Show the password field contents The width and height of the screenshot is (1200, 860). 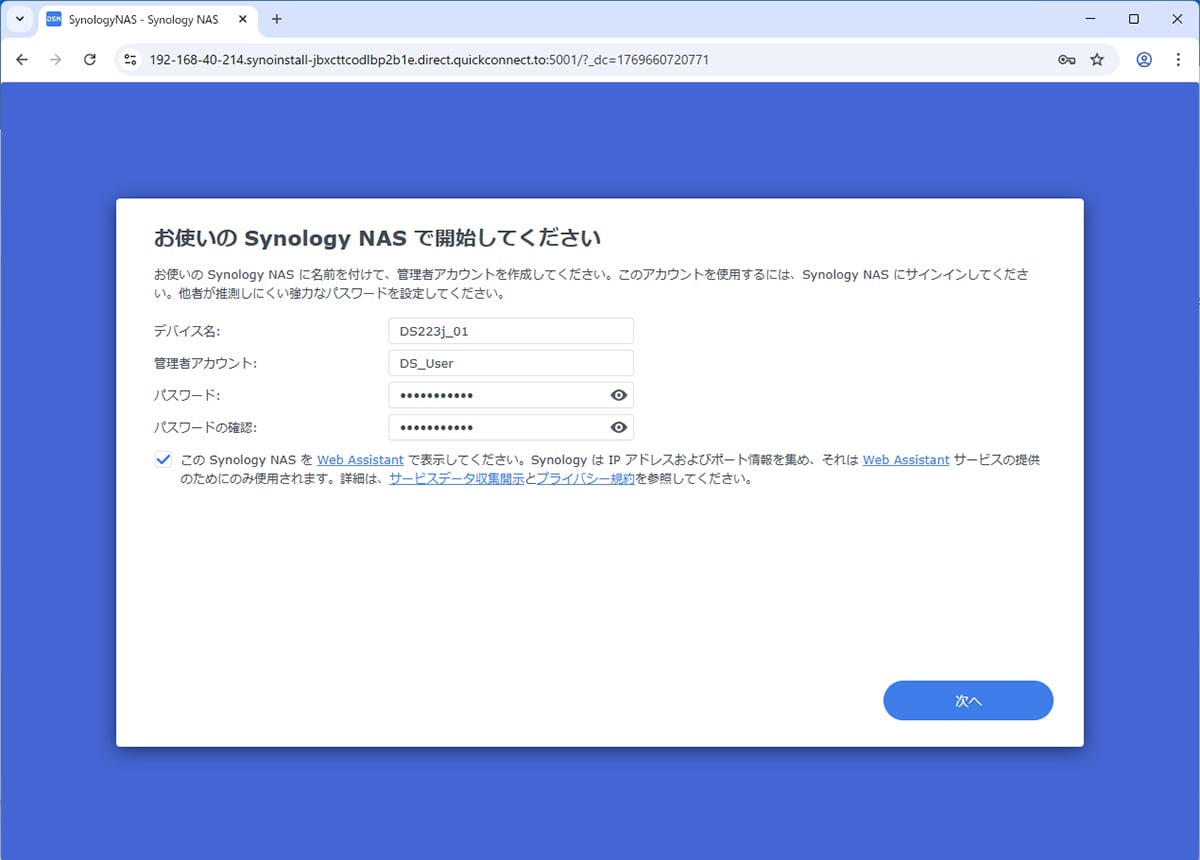(x=619, y=395)
